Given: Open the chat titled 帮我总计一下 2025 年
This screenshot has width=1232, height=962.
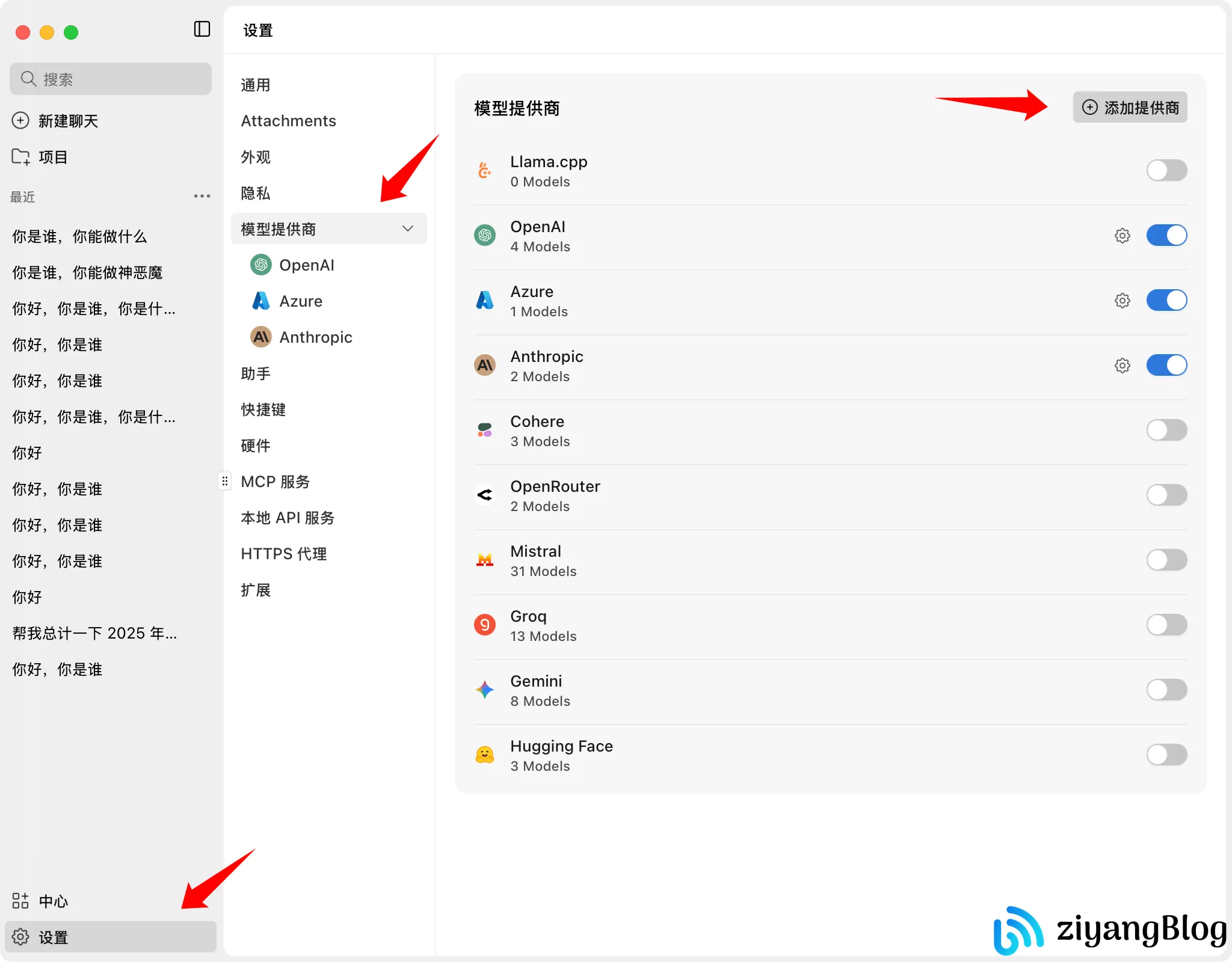Looking at the screenshot, I should (x=94, y=633).
